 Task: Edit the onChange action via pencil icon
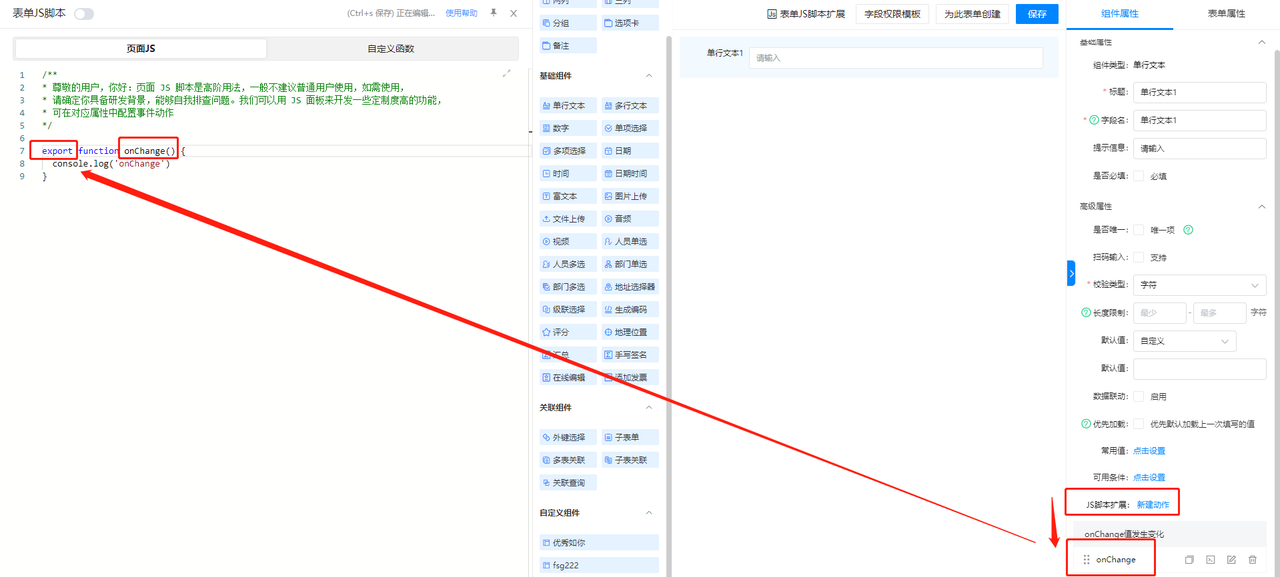click(1231, 560)
